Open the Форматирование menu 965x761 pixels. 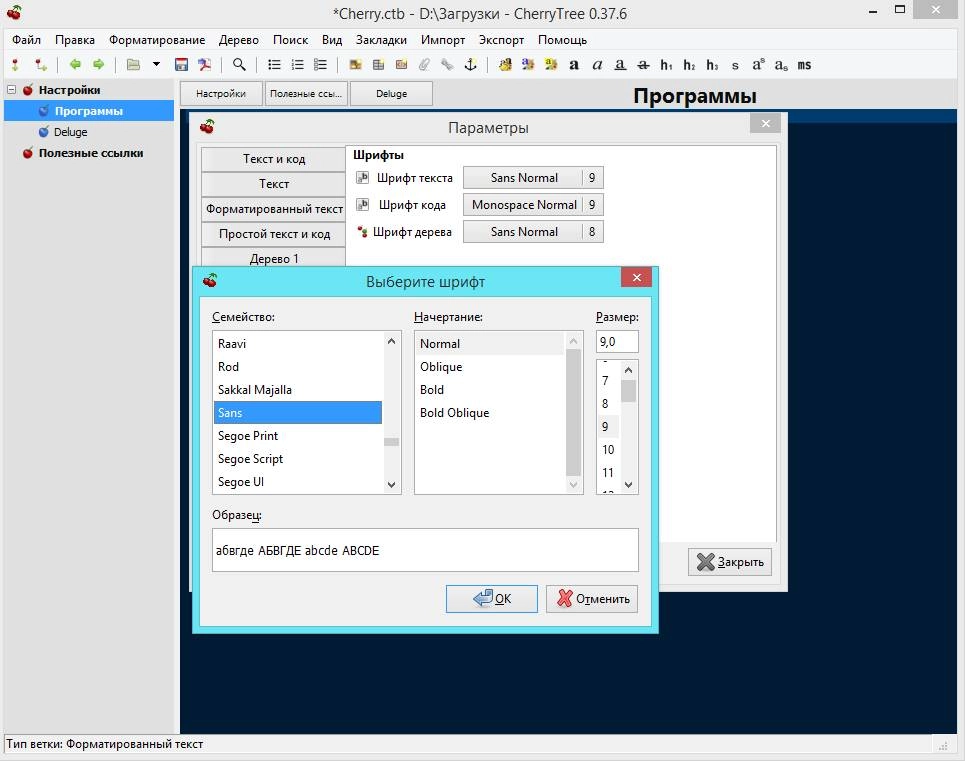point(157,40)
